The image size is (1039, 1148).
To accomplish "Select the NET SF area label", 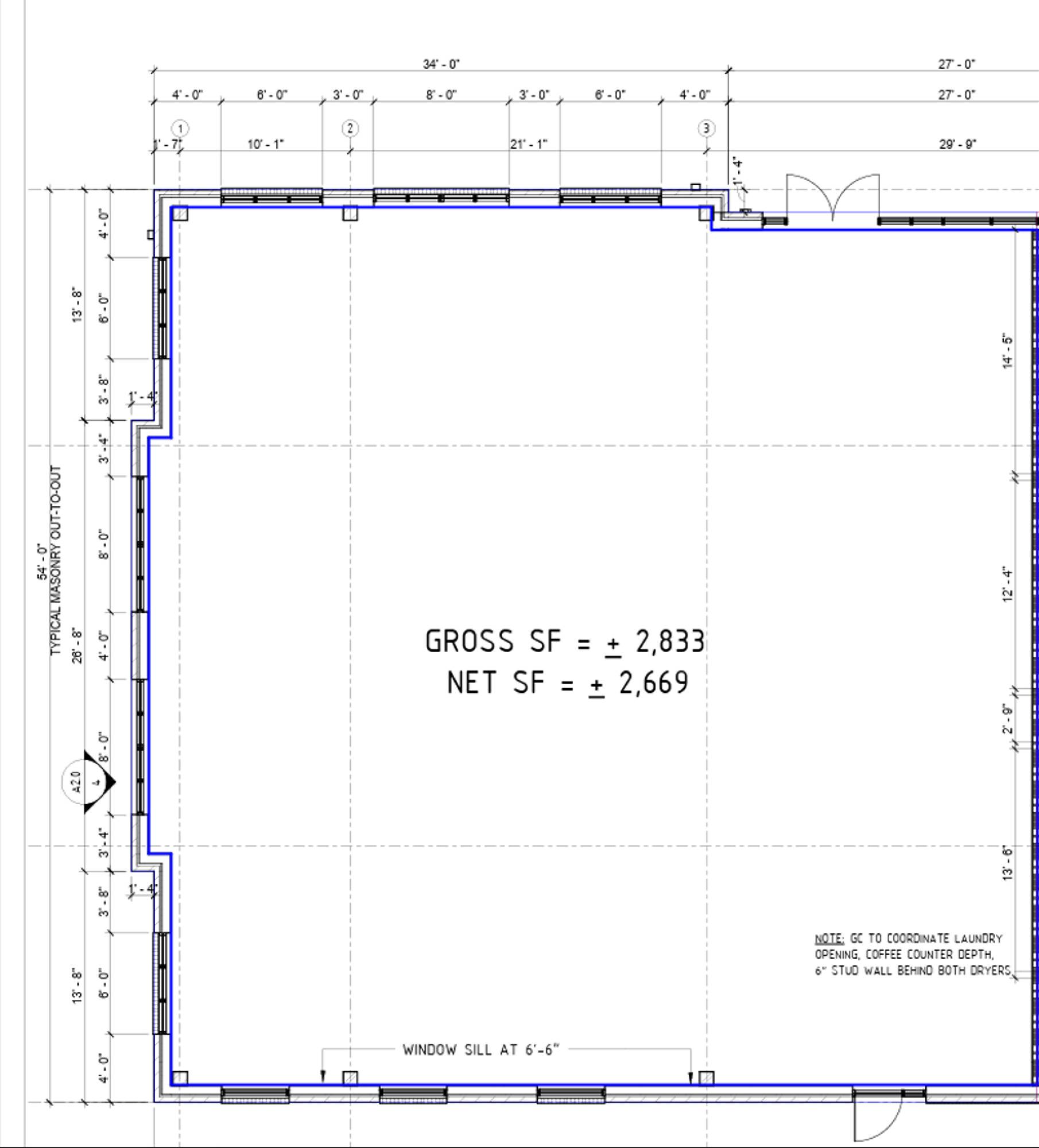I will point(567,683).
